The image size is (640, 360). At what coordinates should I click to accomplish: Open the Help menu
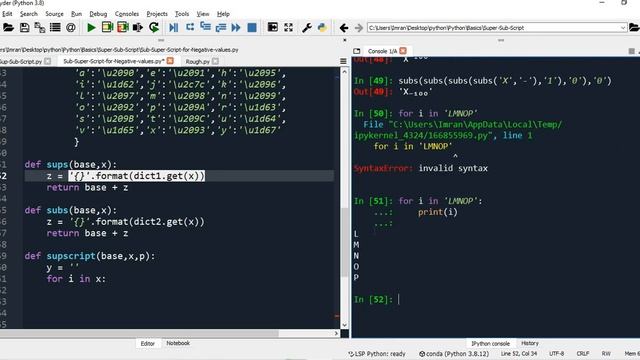(x=223, y=14)
